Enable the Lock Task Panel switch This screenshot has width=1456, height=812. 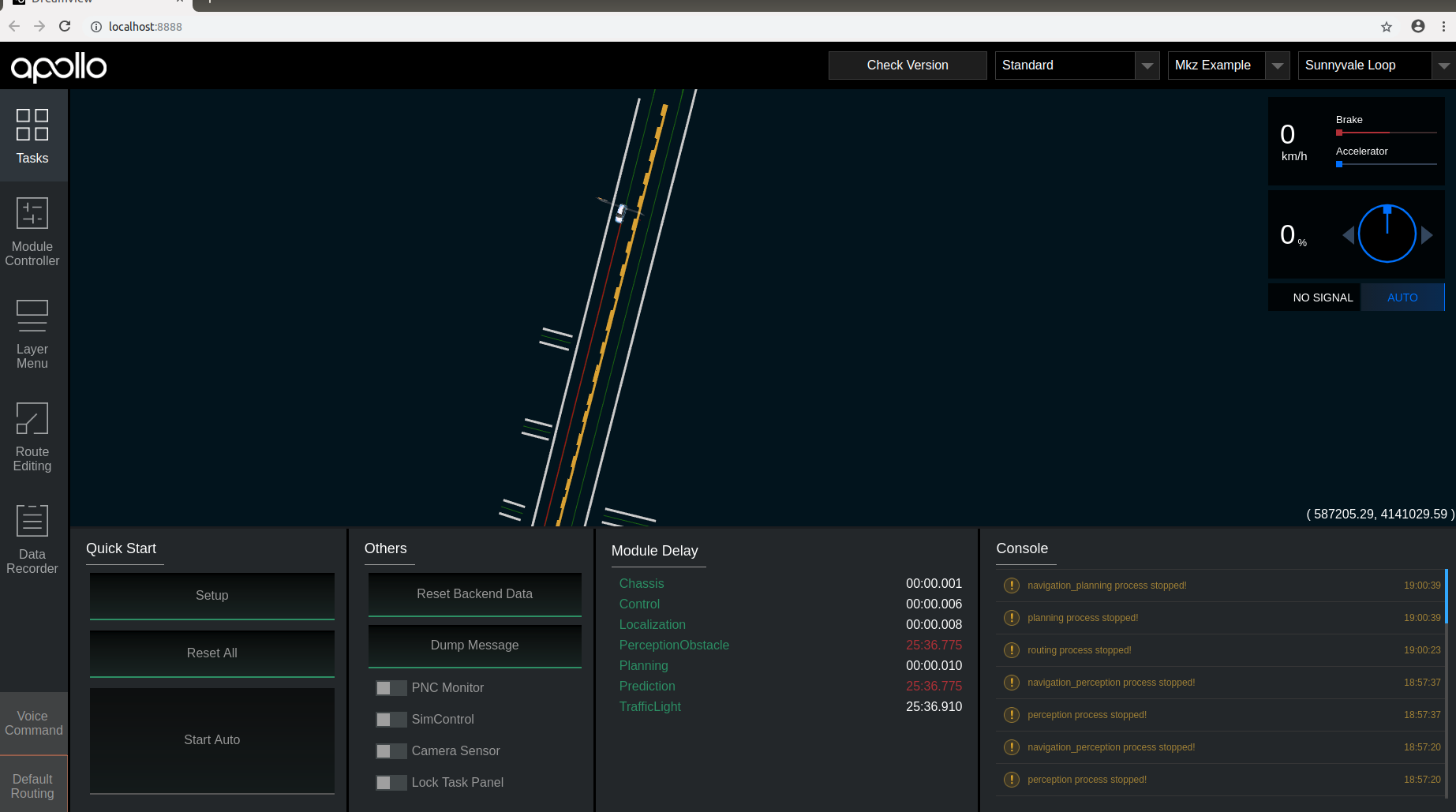391,783
